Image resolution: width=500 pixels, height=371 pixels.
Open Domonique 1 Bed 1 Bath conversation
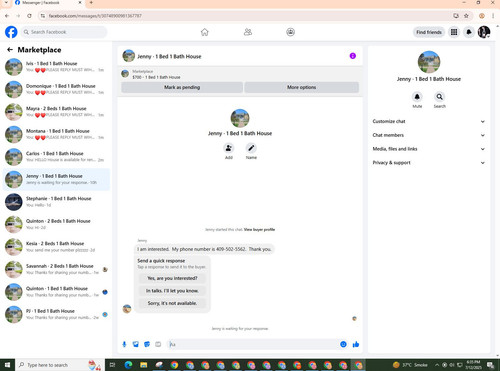click(x=56, y=89)
